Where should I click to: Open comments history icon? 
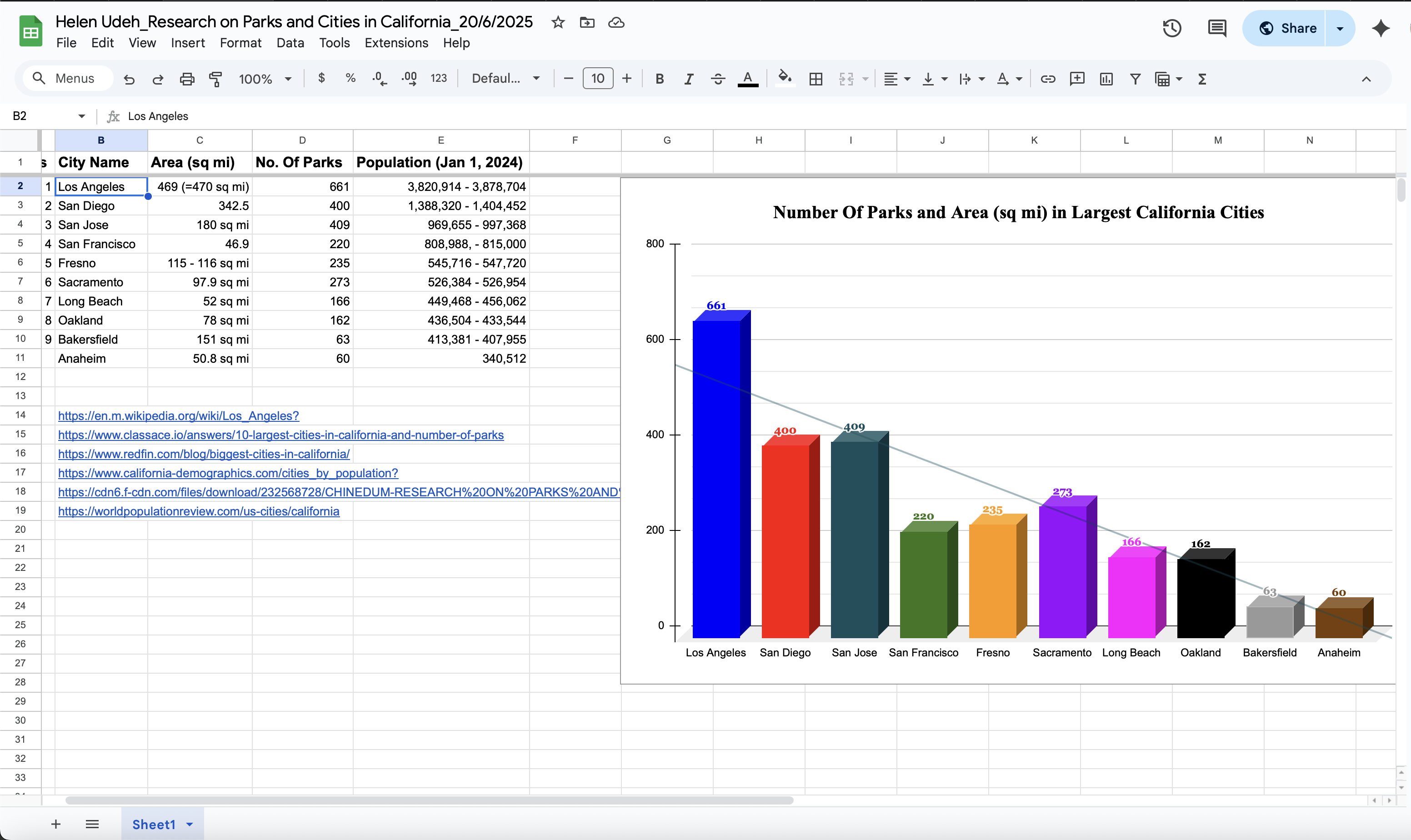1217,28
